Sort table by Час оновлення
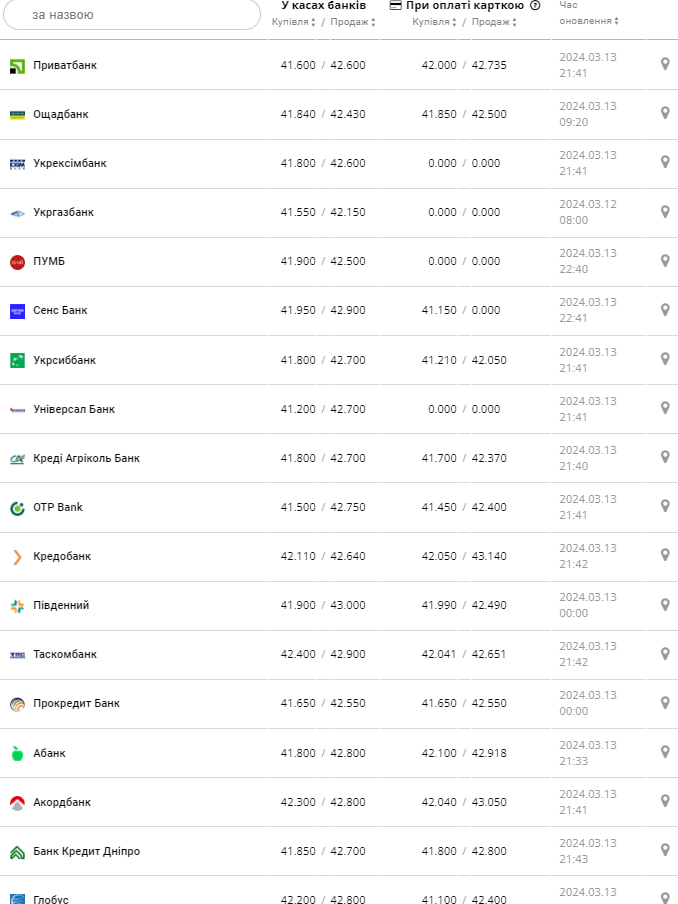Screen dimensions: 678x904 click(588, 21)
